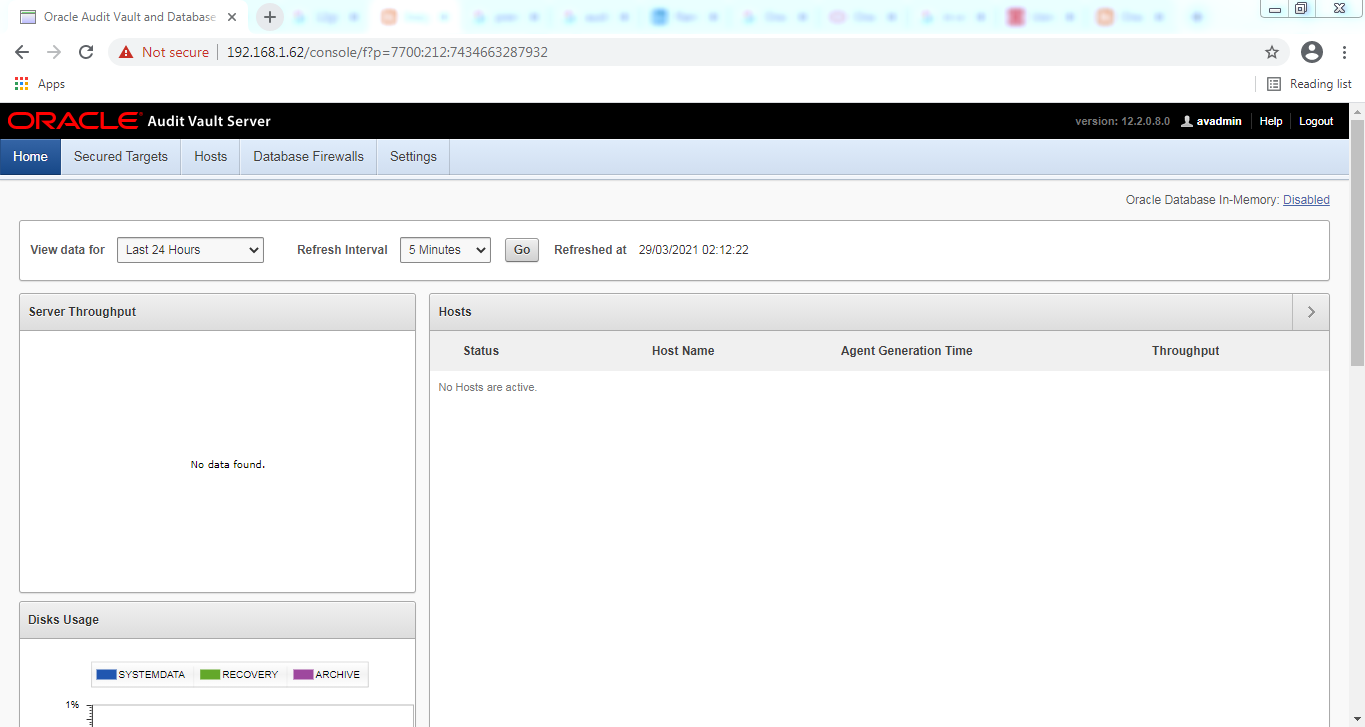Click the Apps grid icon

click(22, 84)
